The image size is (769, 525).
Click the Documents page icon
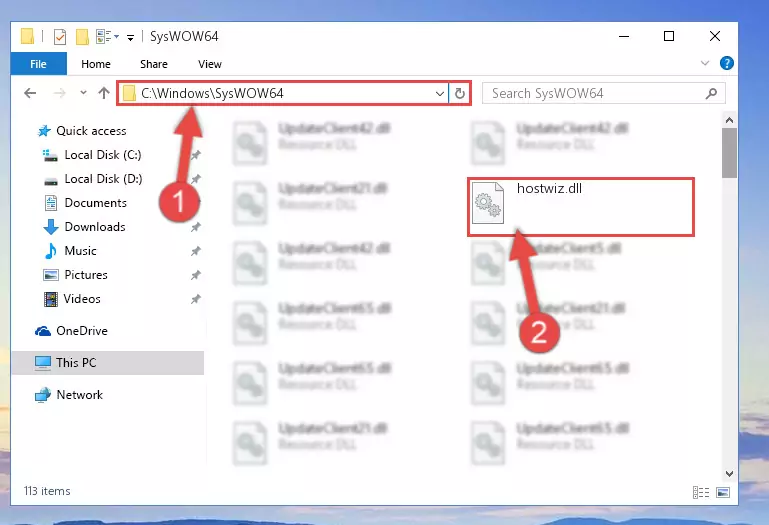click(x=51, y=203)
